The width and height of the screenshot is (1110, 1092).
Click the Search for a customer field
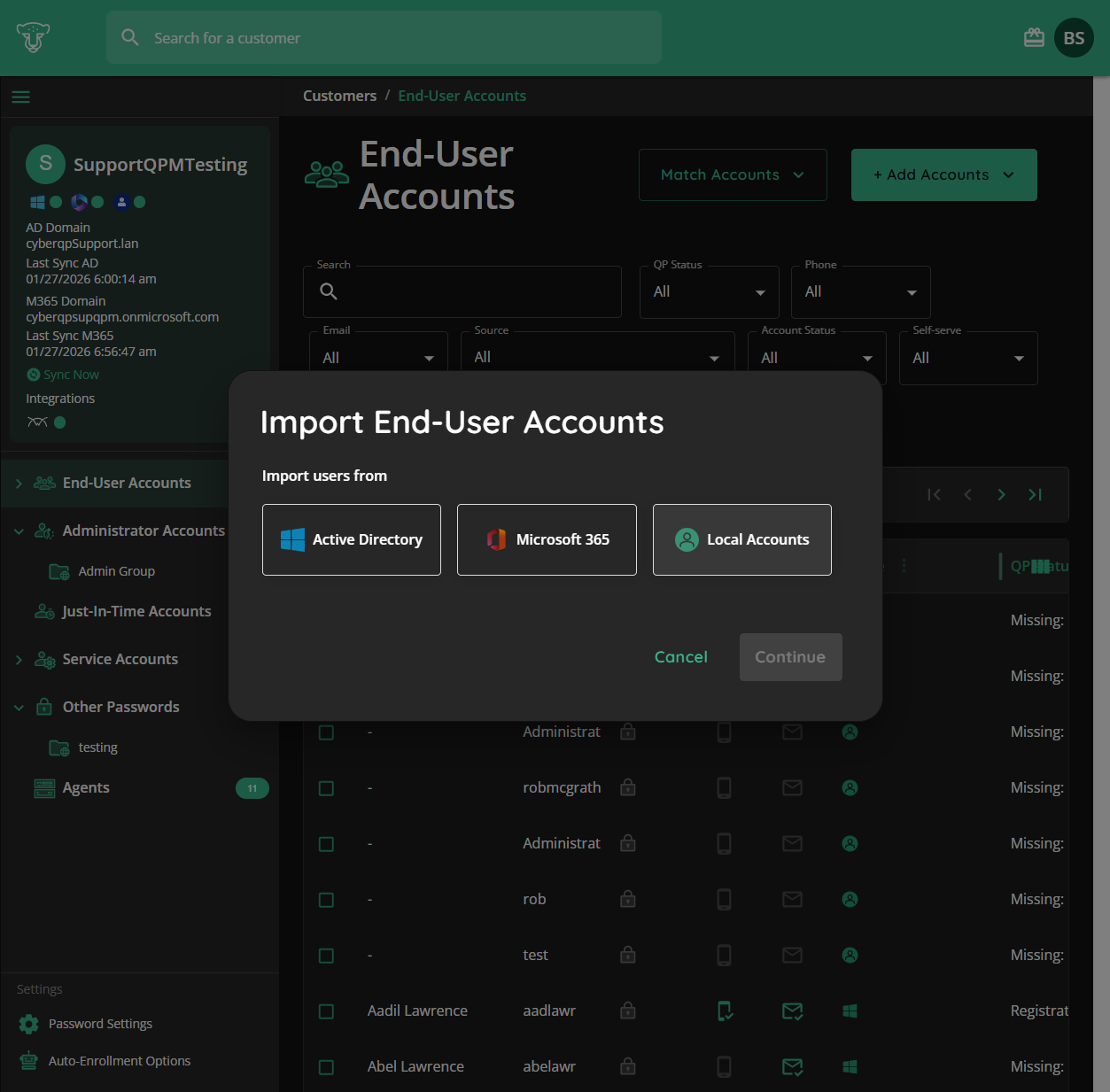[x=384, y=37]
